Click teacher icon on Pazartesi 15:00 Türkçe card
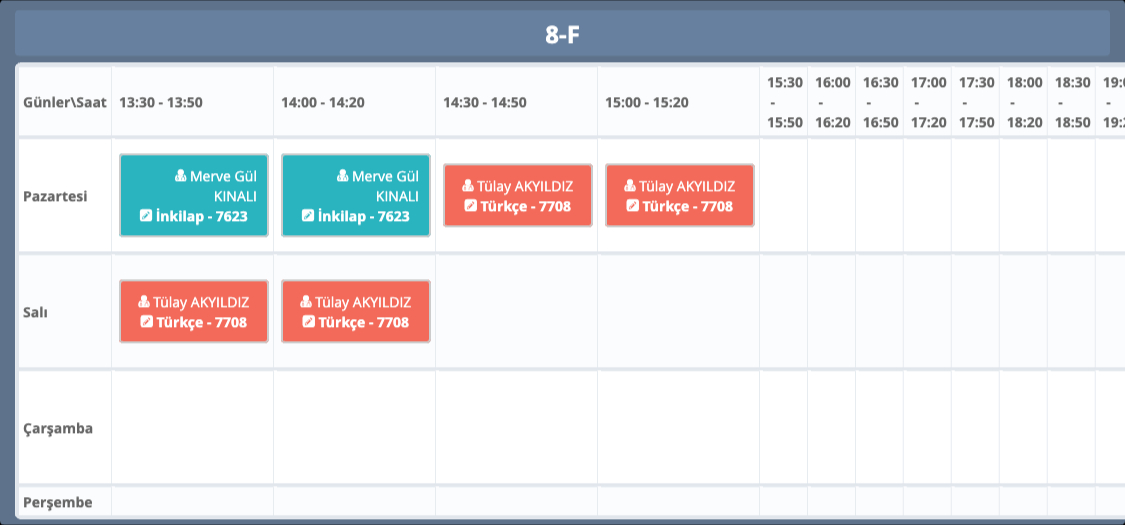 point(630,186)
